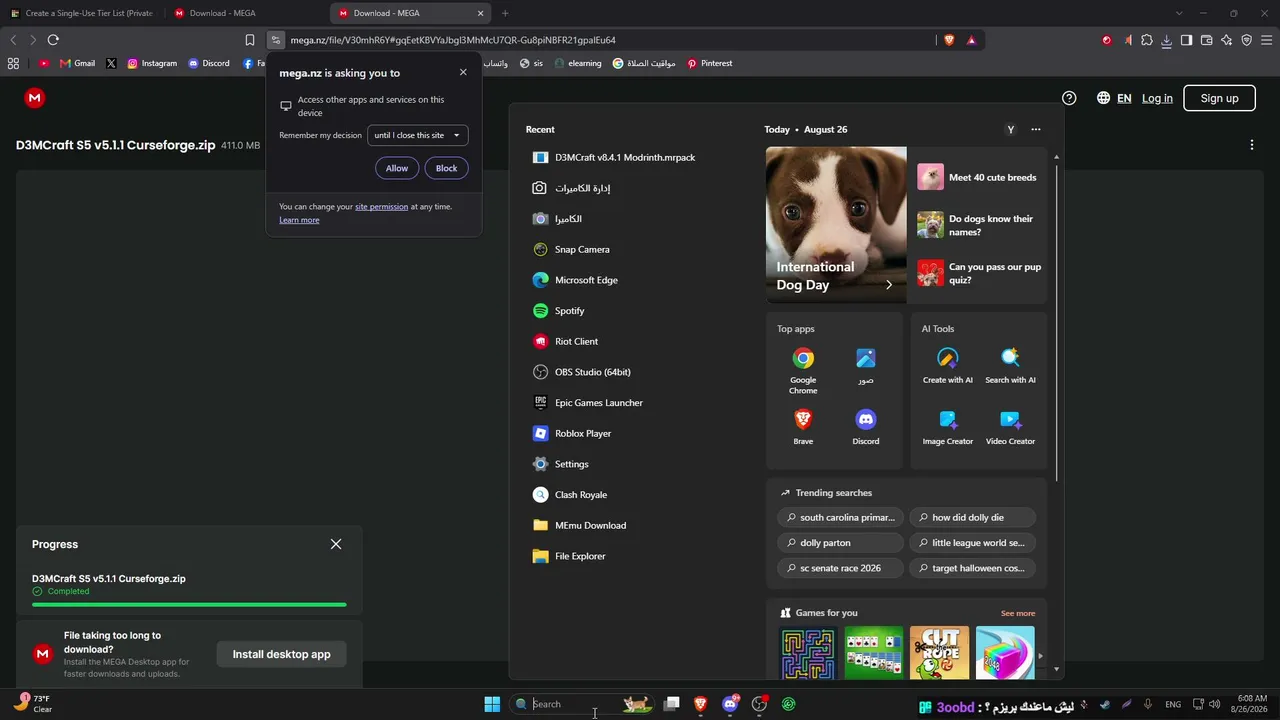
Task: Search trending 'sc senate race 2026'
Action: tap(840, 568)
